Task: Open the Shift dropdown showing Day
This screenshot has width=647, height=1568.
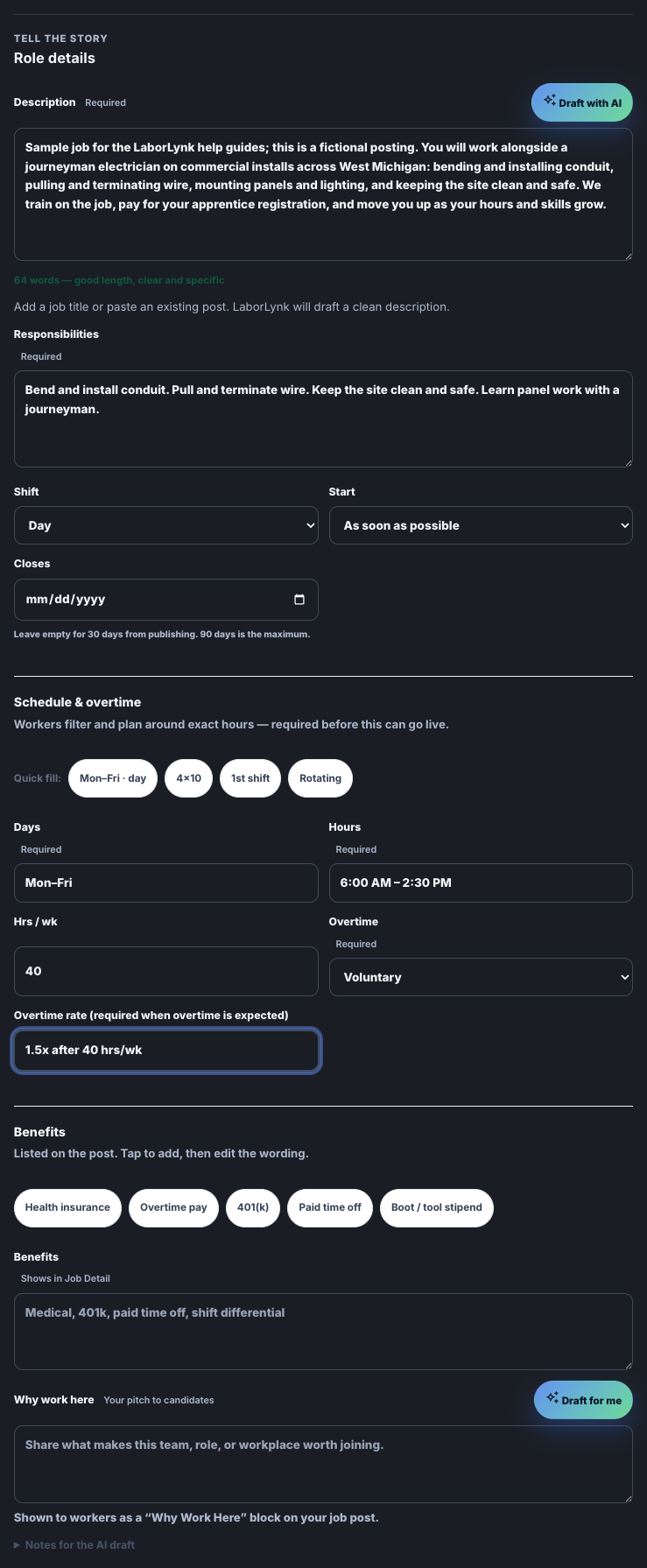Action: [166, 525]
